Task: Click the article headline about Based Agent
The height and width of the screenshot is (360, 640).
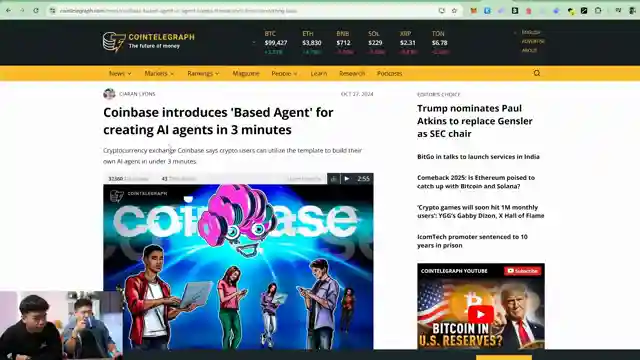Action: click(218, 121)
